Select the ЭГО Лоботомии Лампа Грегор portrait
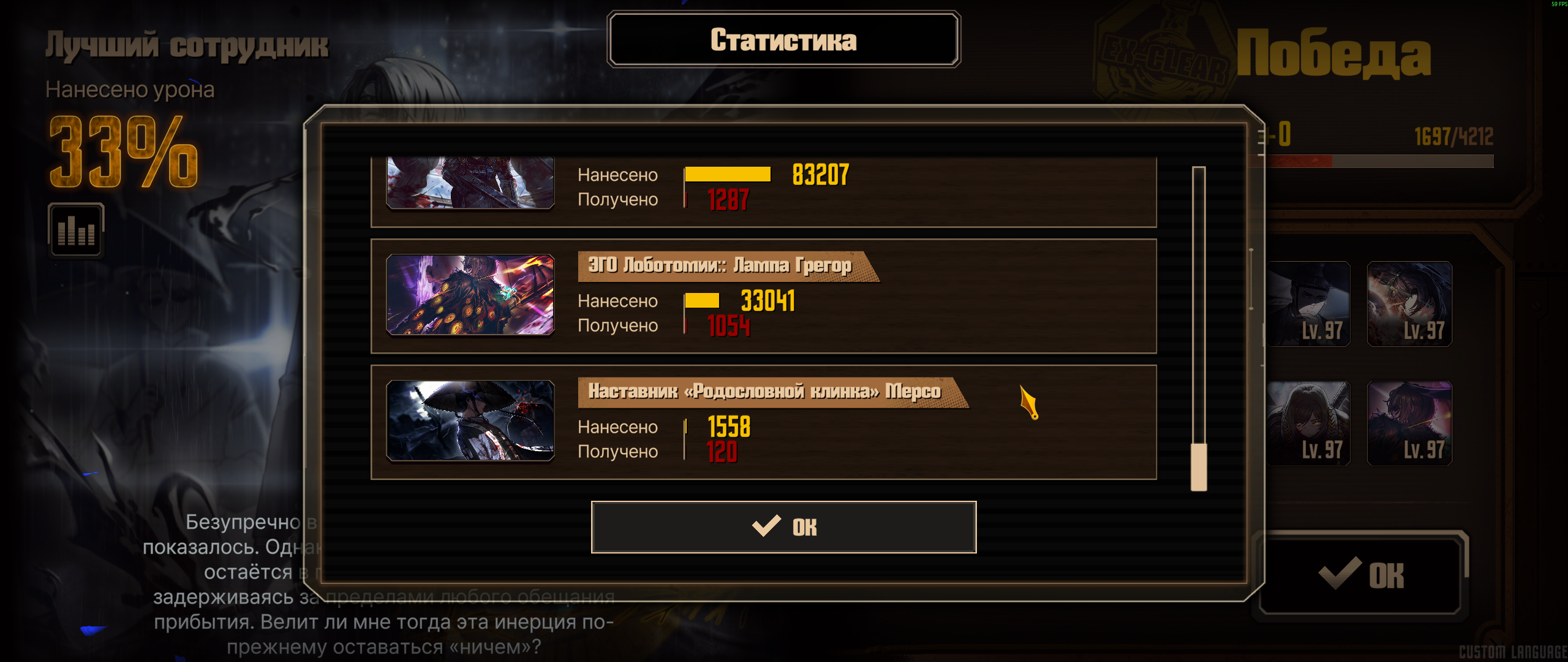The width and height of the screenshot is (1568, 662). tap(470, 295)
